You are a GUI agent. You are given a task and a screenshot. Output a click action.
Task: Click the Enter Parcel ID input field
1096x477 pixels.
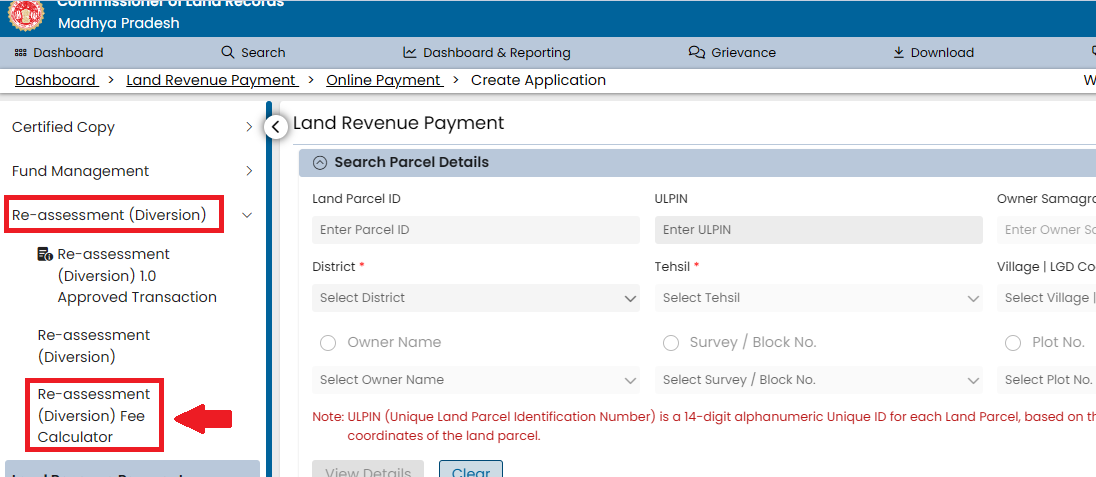click(x=476, y=230)
